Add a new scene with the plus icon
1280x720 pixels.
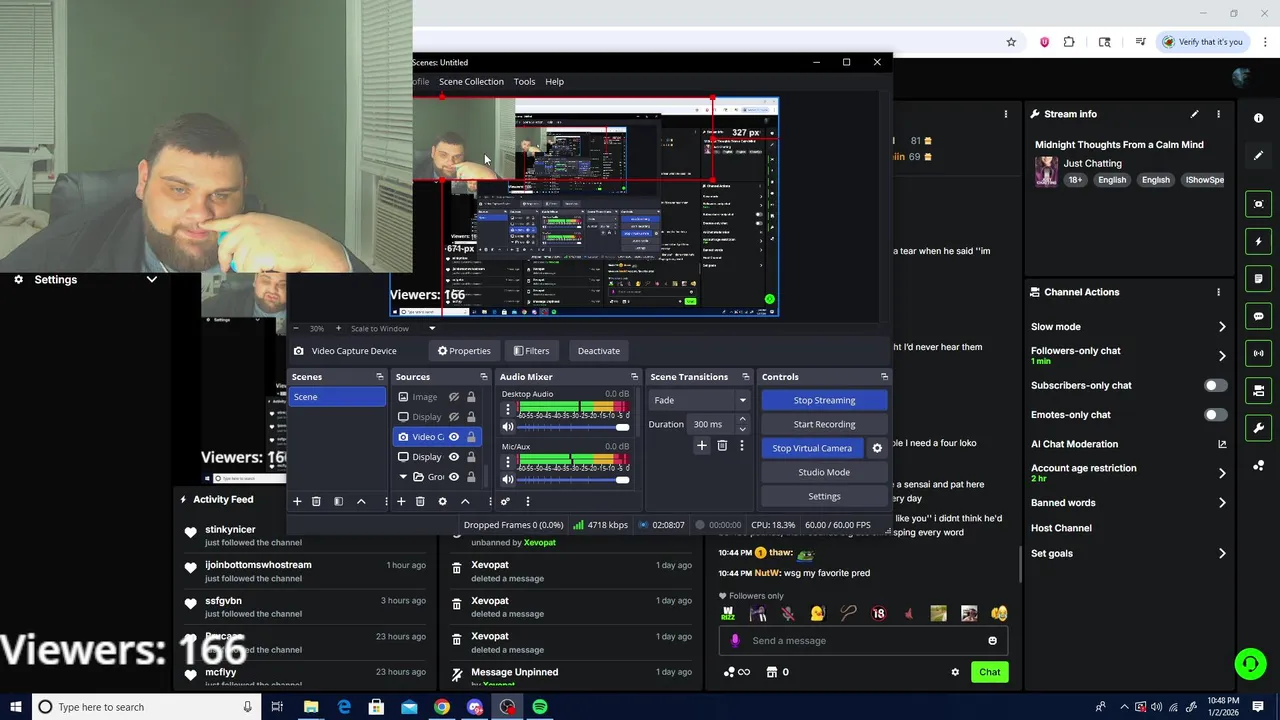point(297,501)
